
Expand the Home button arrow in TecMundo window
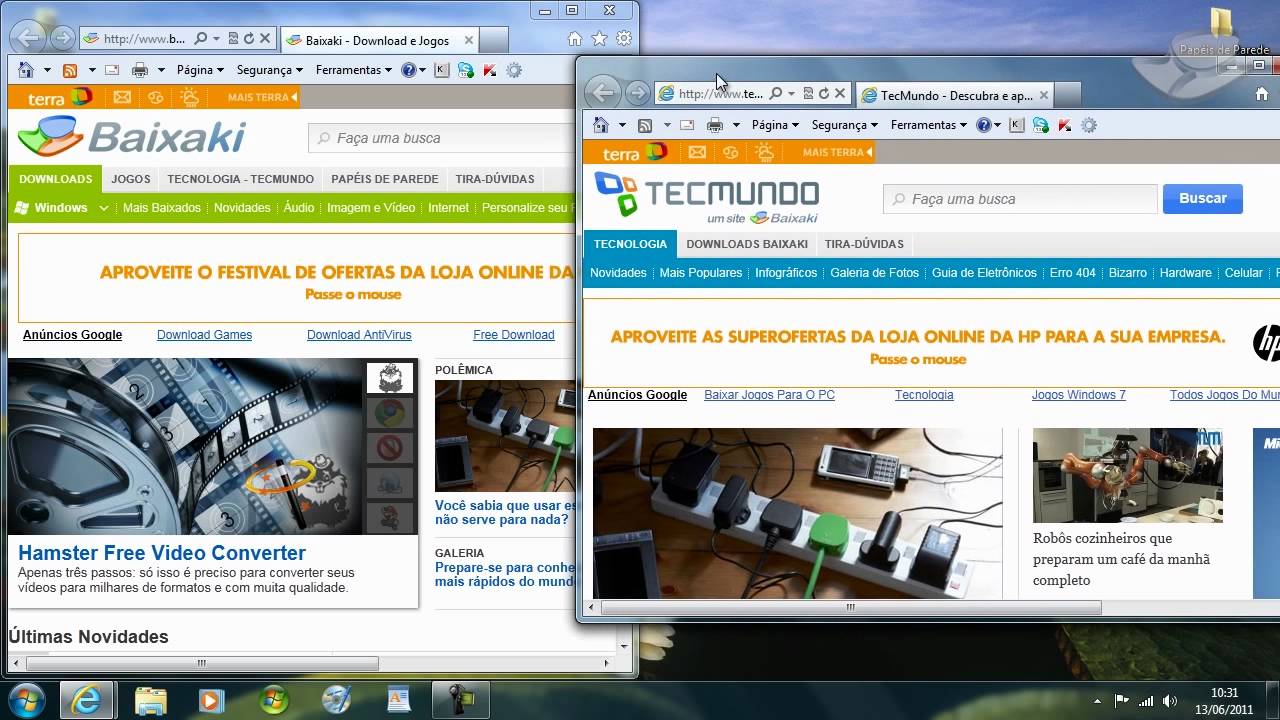tap(622, 125)
